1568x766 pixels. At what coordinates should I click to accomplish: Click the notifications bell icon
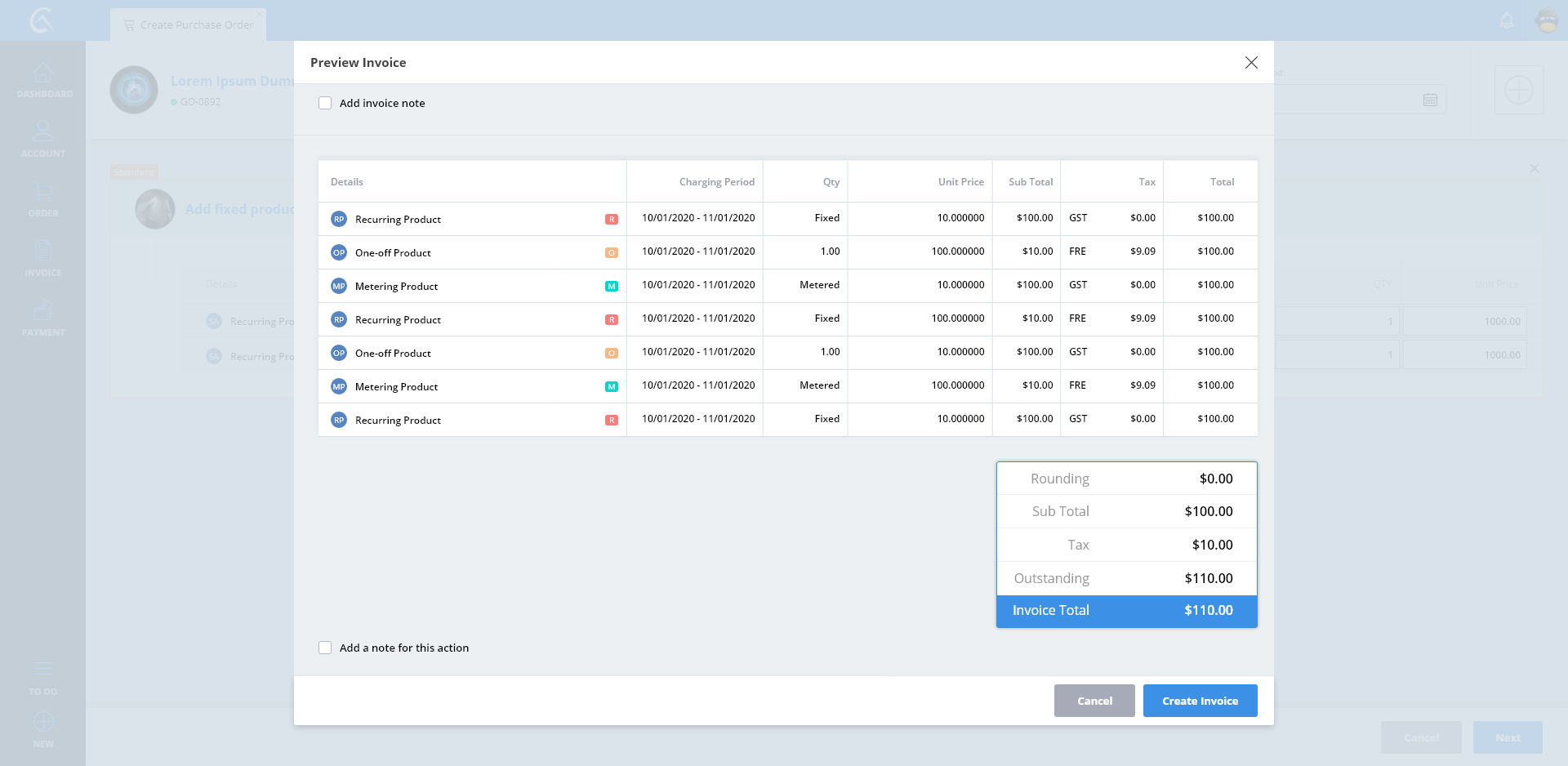(1507, 20)
